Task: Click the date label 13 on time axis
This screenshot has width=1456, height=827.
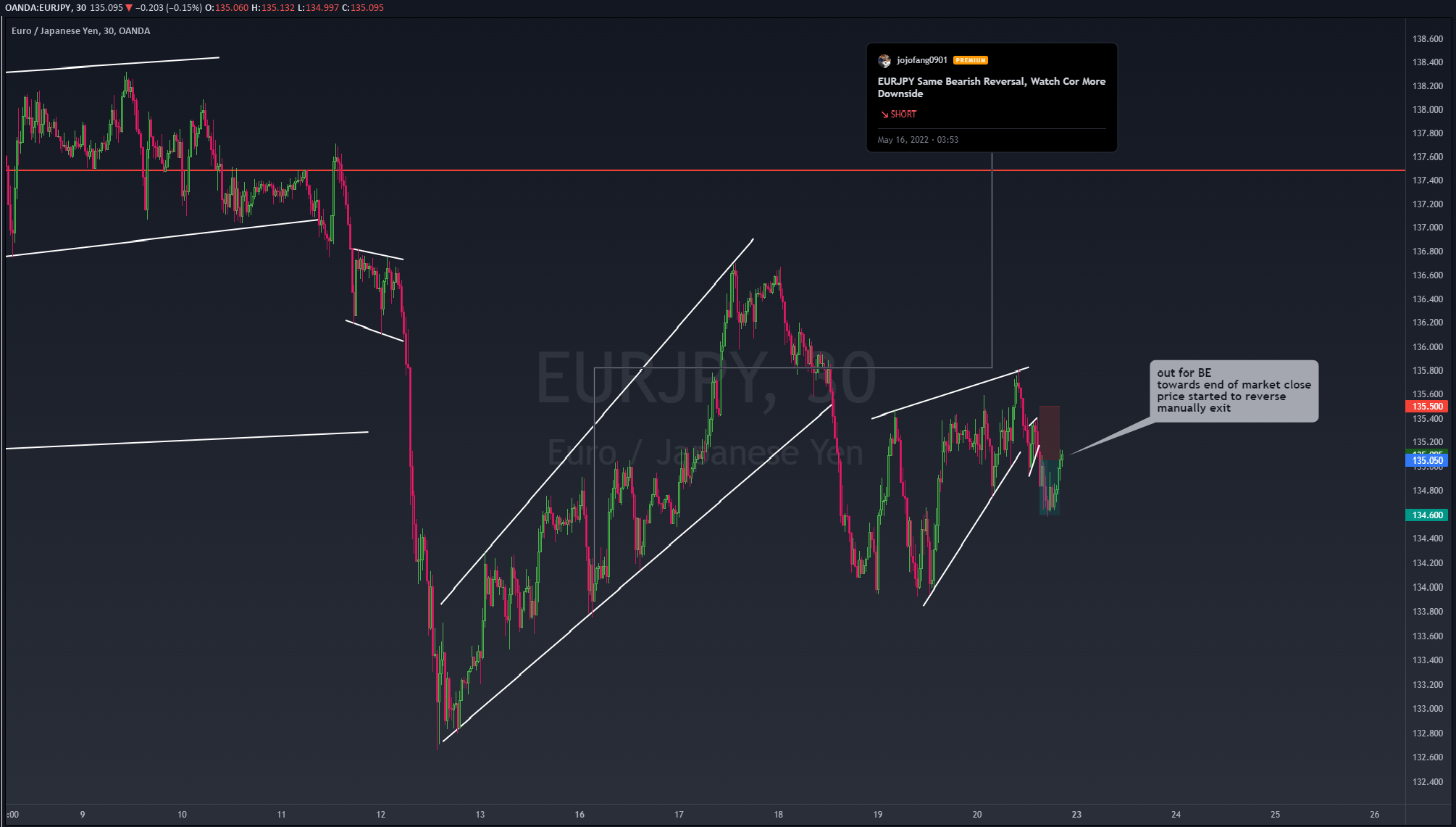Action: pyautogui.click(x=480, y=814)
